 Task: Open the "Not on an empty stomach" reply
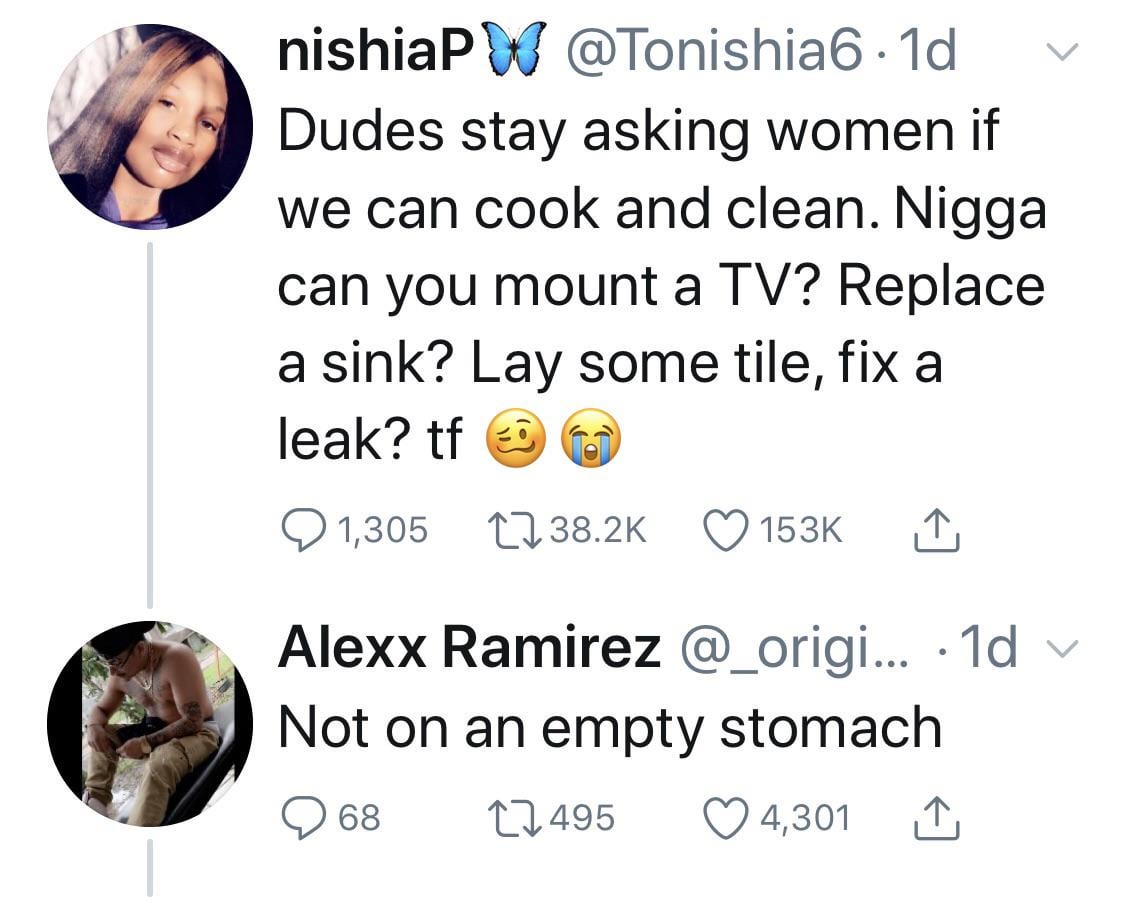(610, 727)
